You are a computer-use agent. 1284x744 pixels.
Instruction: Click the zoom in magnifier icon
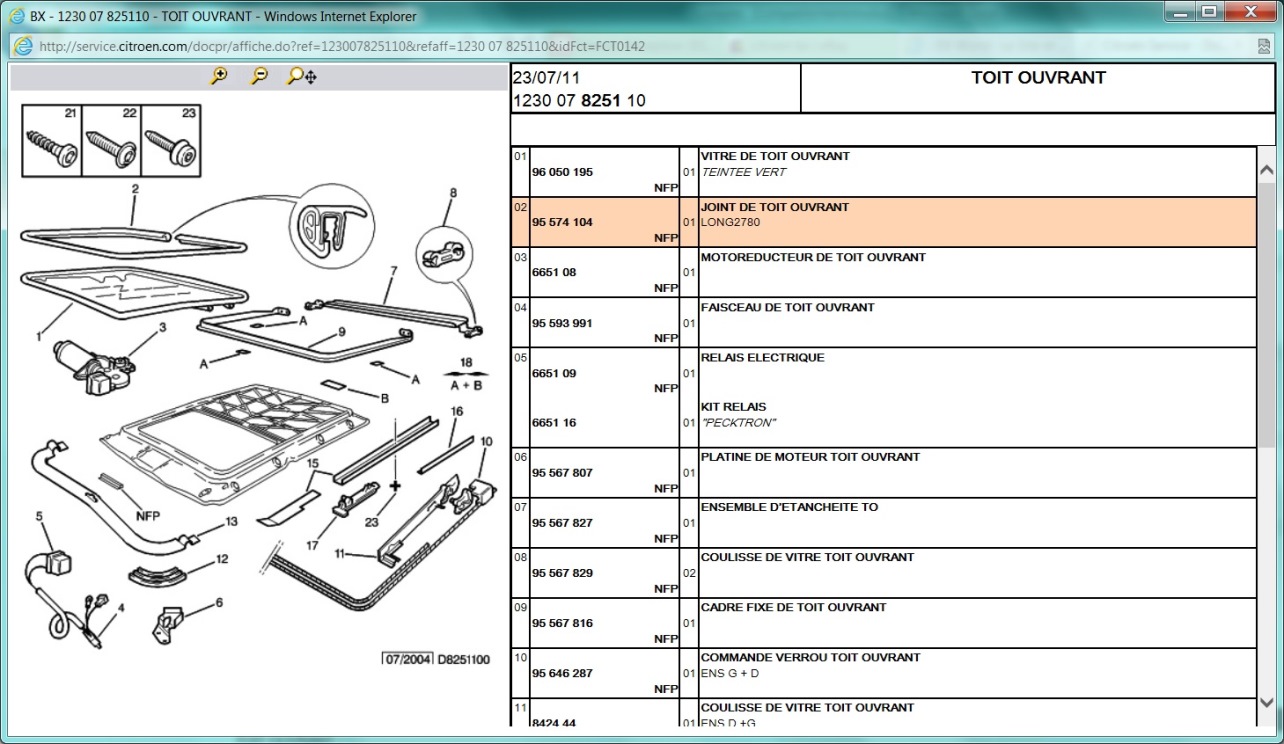[218, 76]
